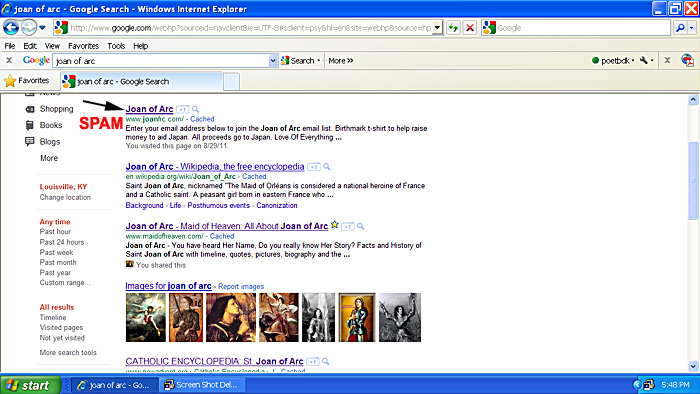This screenshot has width=700, height=394.
Task: Open Maid of Heaven result link
Action: (x=227, y=226)
